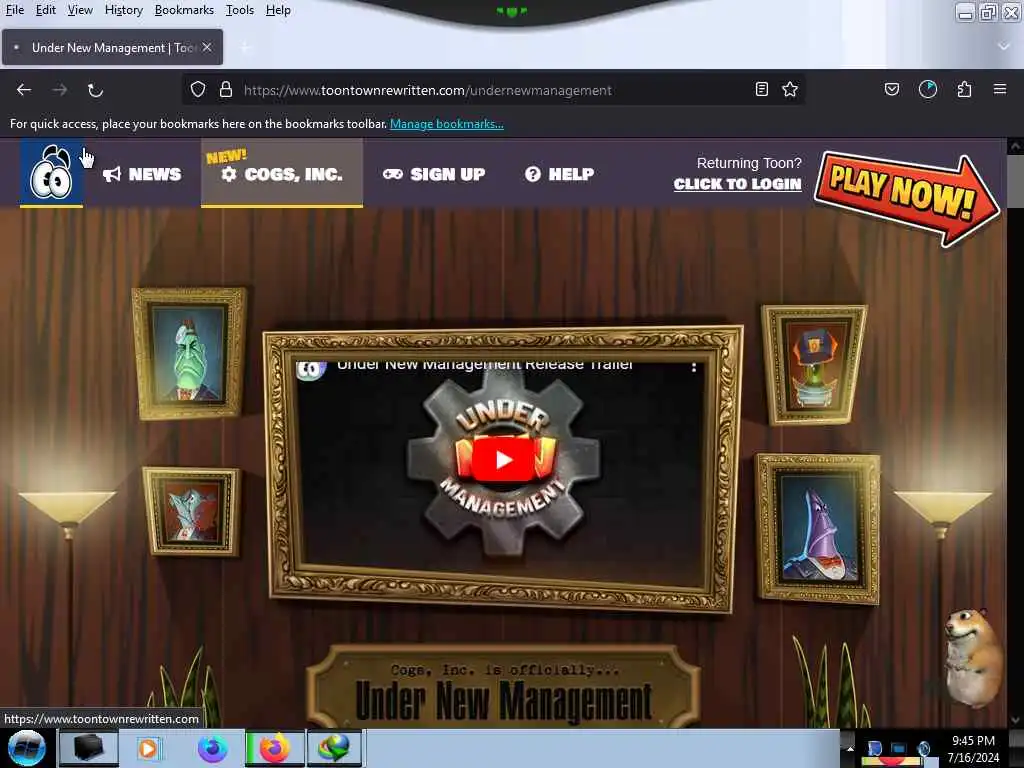The width and height of the screenshot is (1024, 768).
Task: Reload the page with the refresh icon
Action: [95, 90]
